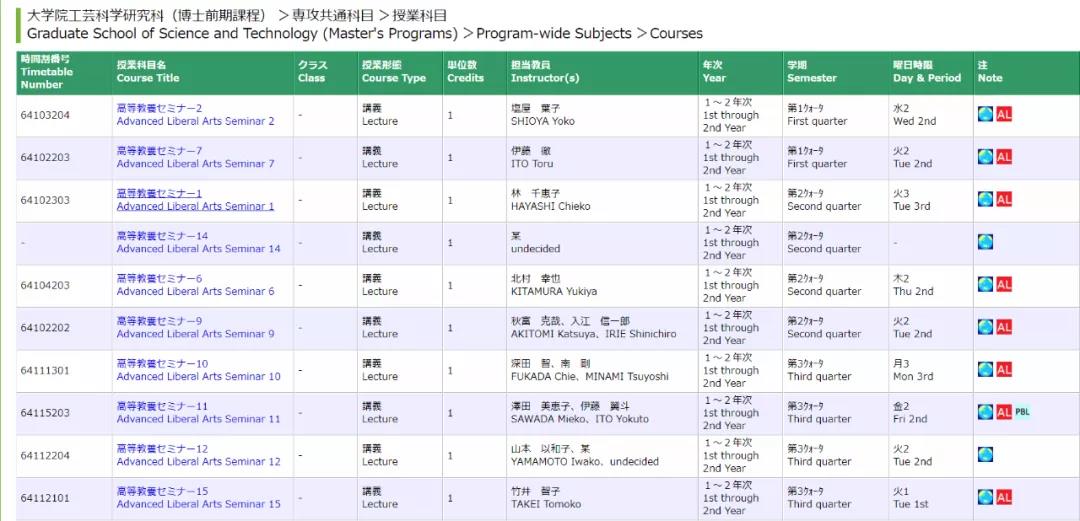The width and height of the screenshot is (1080, 521).
Task: Click red AL icon in Seminar 7 row
Action: 1004,156
